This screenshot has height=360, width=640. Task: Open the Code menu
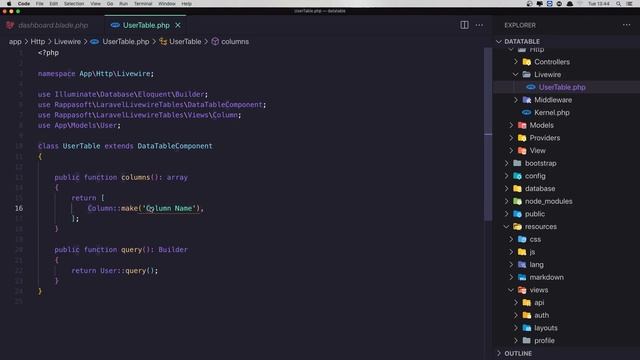pos(24,4)
